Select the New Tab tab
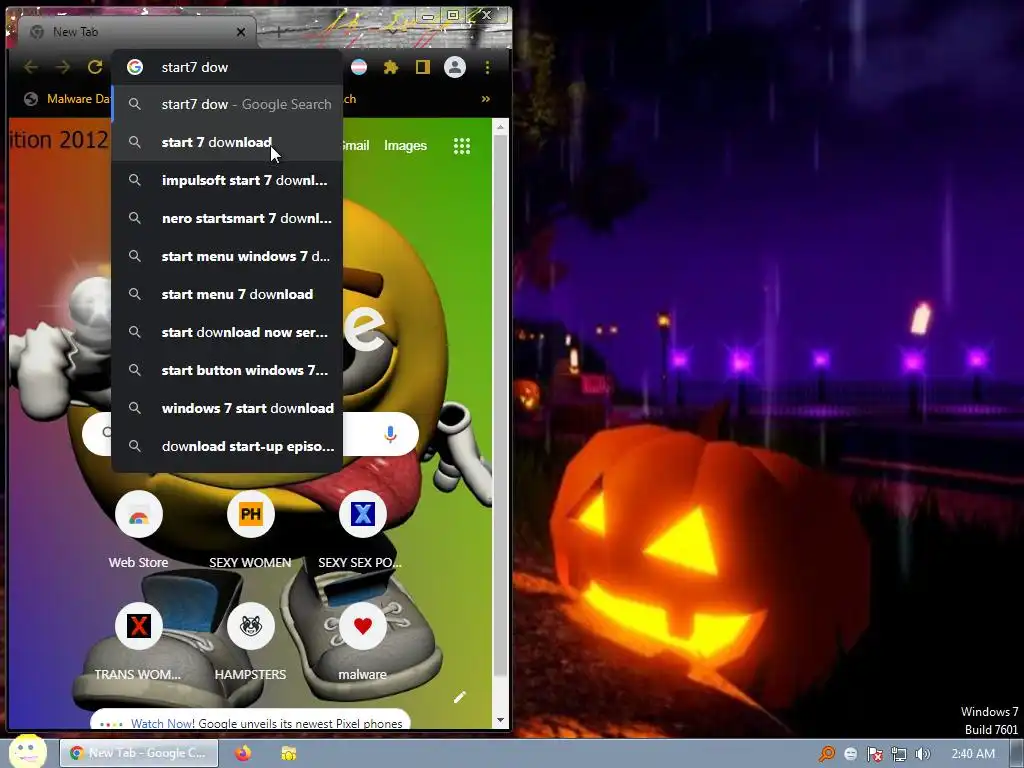The height and width of the screenshot is (768, 1024). [x=138, y=32]
